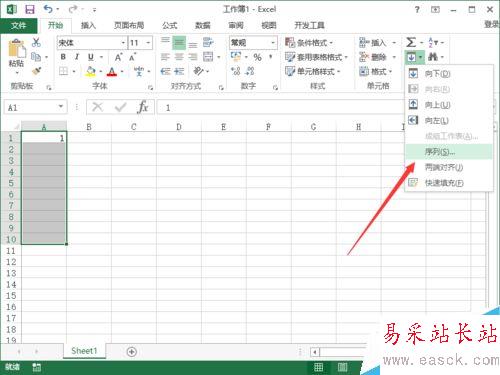Screen dimensions: 500x375
Task: Align cell text to the right
Action: pos(193,57)
